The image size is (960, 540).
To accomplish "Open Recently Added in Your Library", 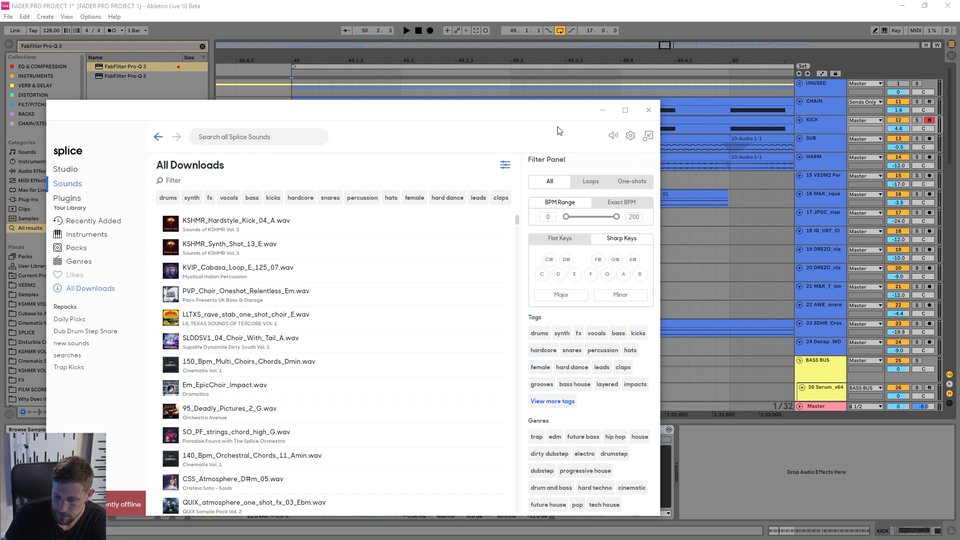I will (87, 221).
